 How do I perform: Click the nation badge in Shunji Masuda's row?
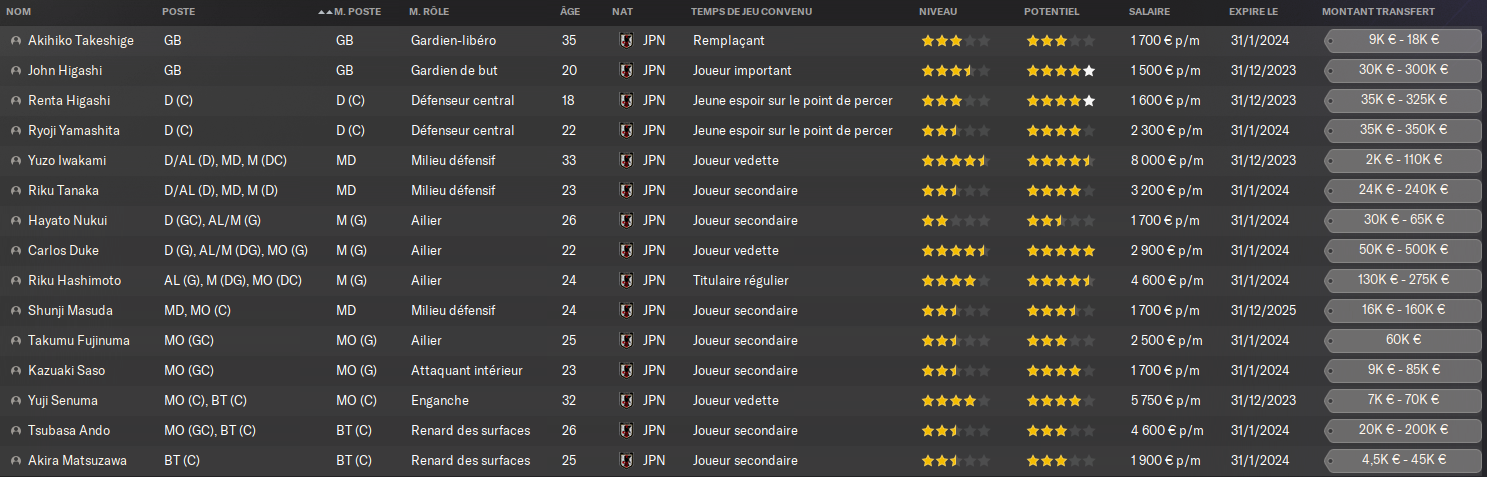pyautogui.click(x=627, y=311)
